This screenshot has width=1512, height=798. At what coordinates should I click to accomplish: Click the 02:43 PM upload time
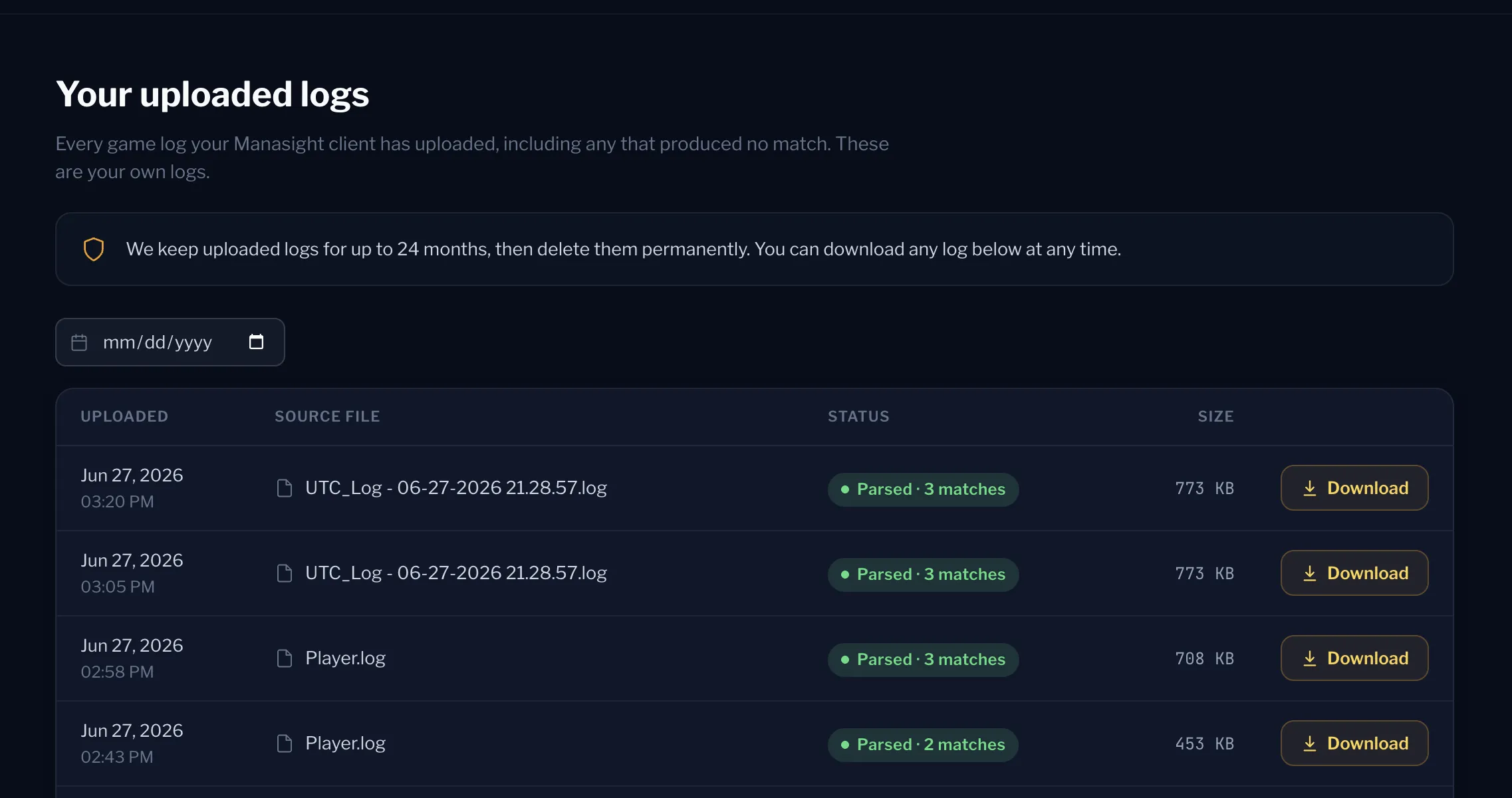coord(117,757)
